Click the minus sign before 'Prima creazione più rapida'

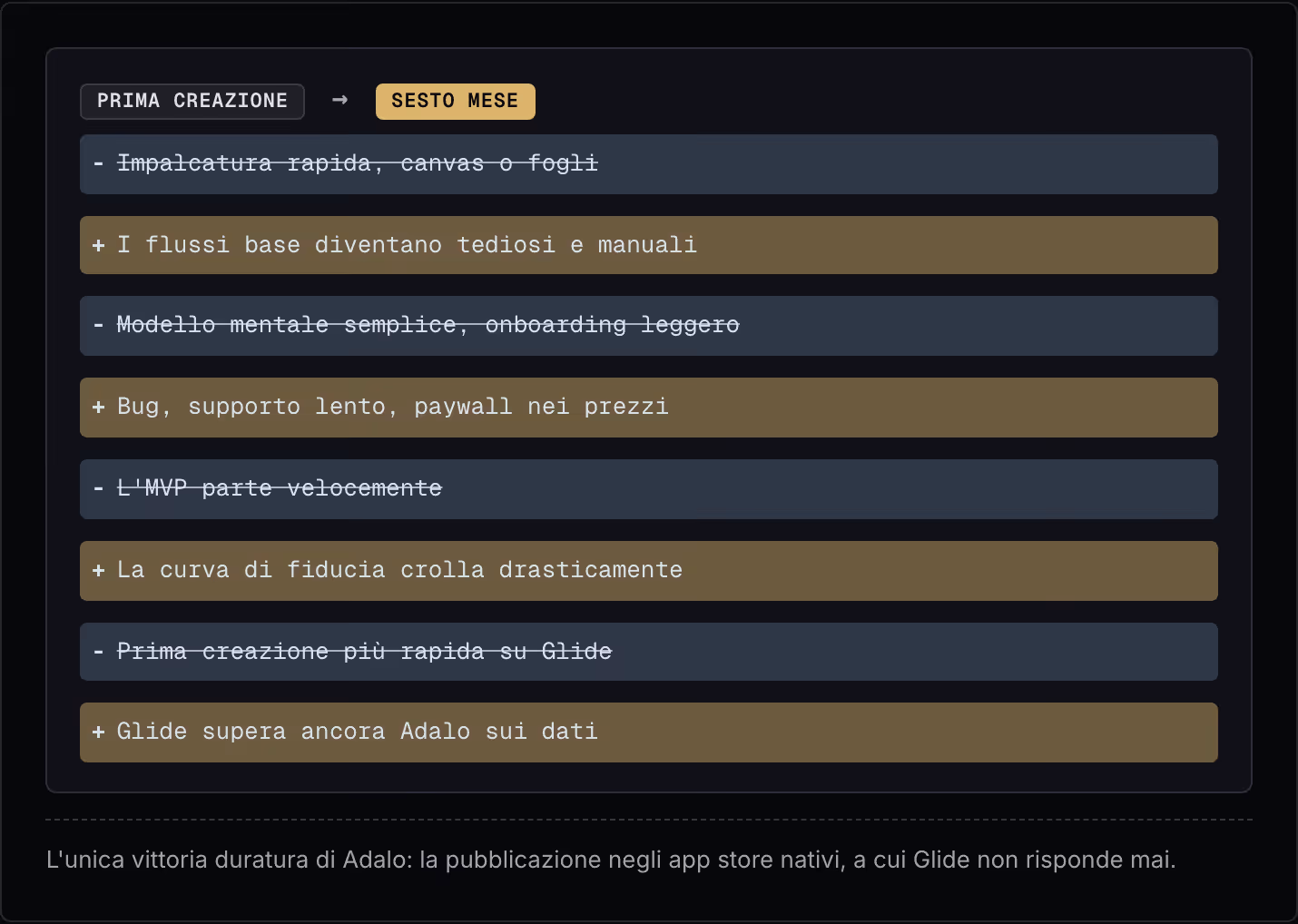[98, 652]
